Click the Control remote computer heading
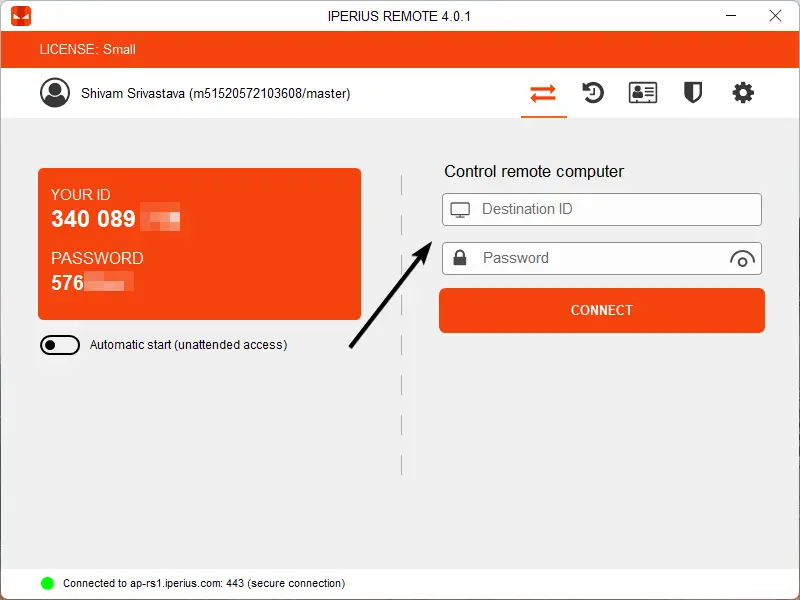Screen dimensions: 800x600 tap(534, 171)
